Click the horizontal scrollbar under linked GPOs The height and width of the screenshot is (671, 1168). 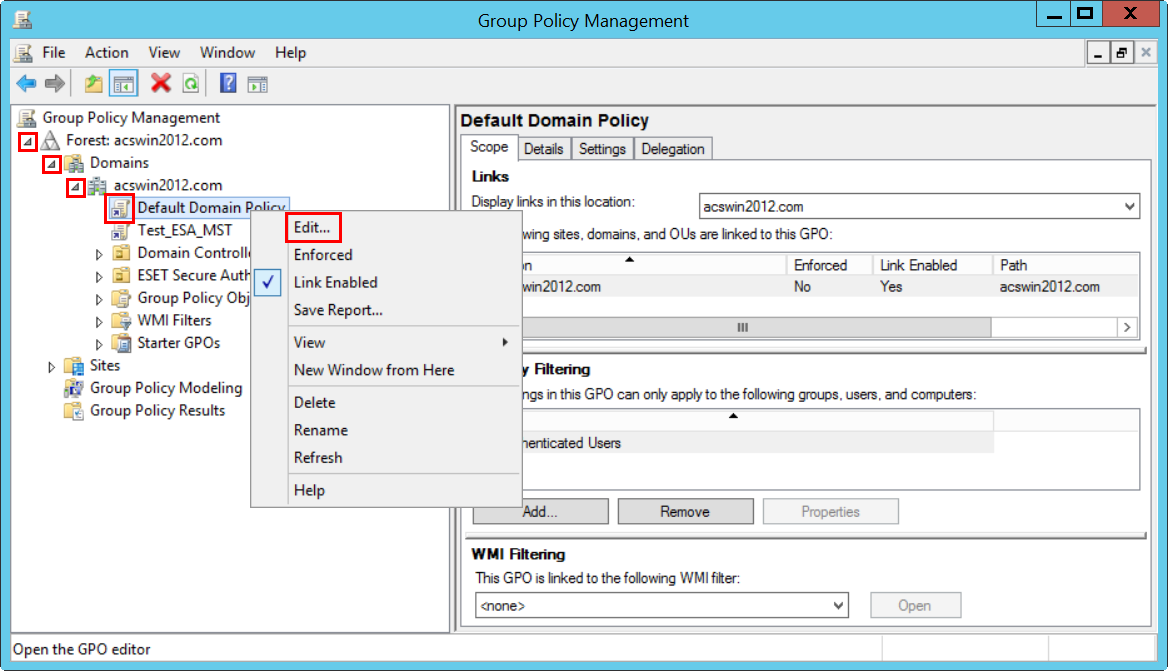tap(743, 327)
